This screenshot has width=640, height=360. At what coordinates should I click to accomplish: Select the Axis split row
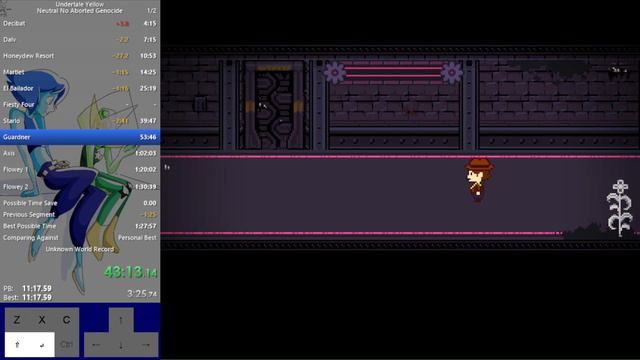[80, 153]
